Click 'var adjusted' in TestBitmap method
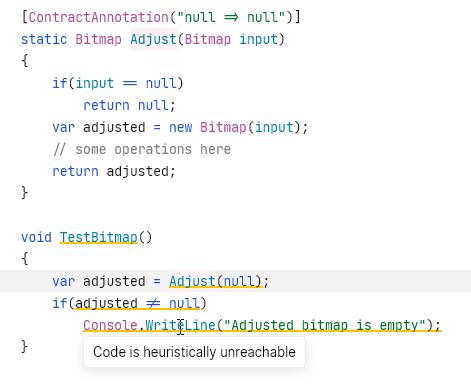 [x=99, y=281]
